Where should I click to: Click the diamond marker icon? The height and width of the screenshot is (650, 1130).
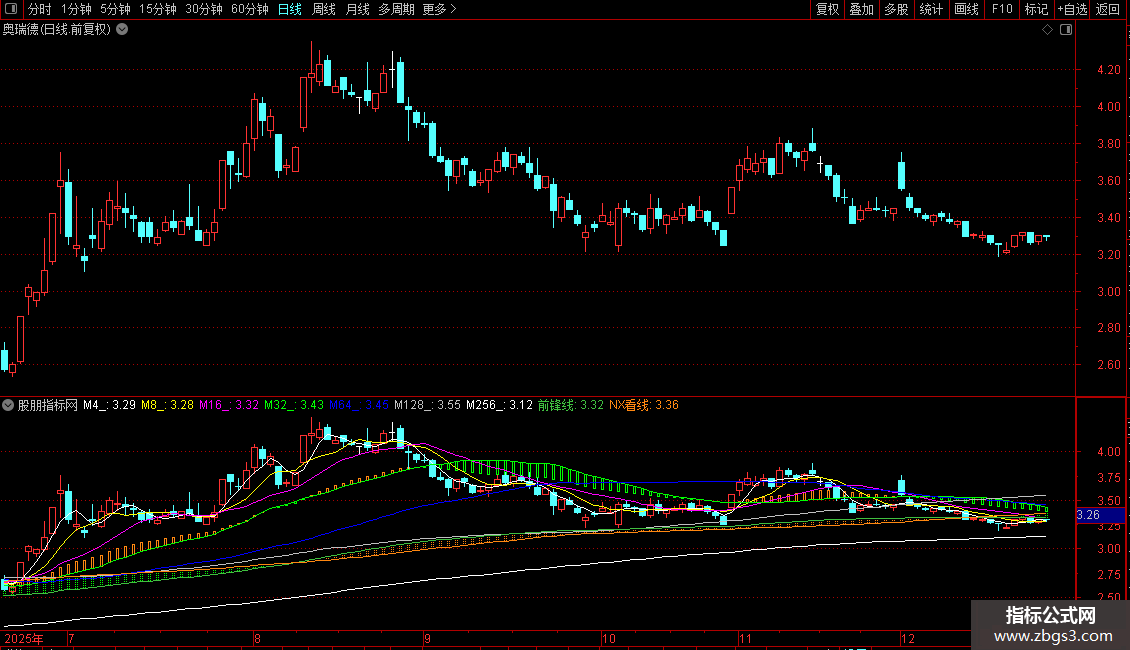(x=1047, y=30)
